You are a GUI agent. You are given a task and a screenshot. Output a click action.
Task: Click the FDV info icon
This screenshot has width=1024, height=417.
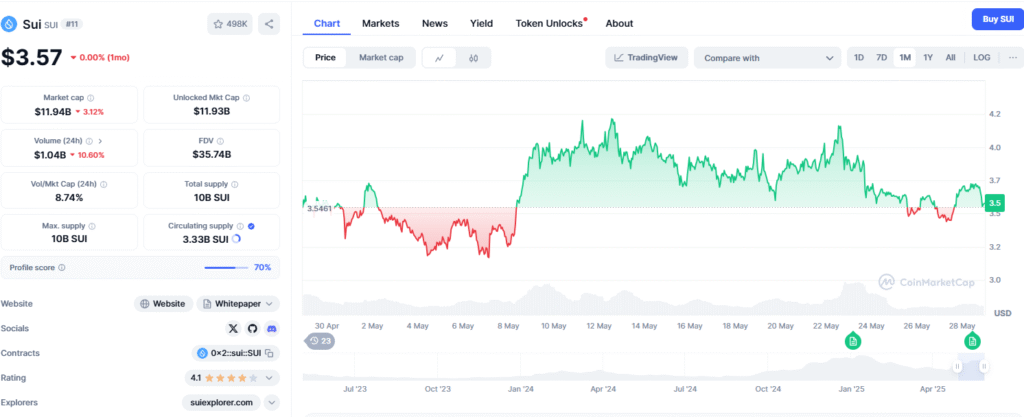tap(220, 141)
